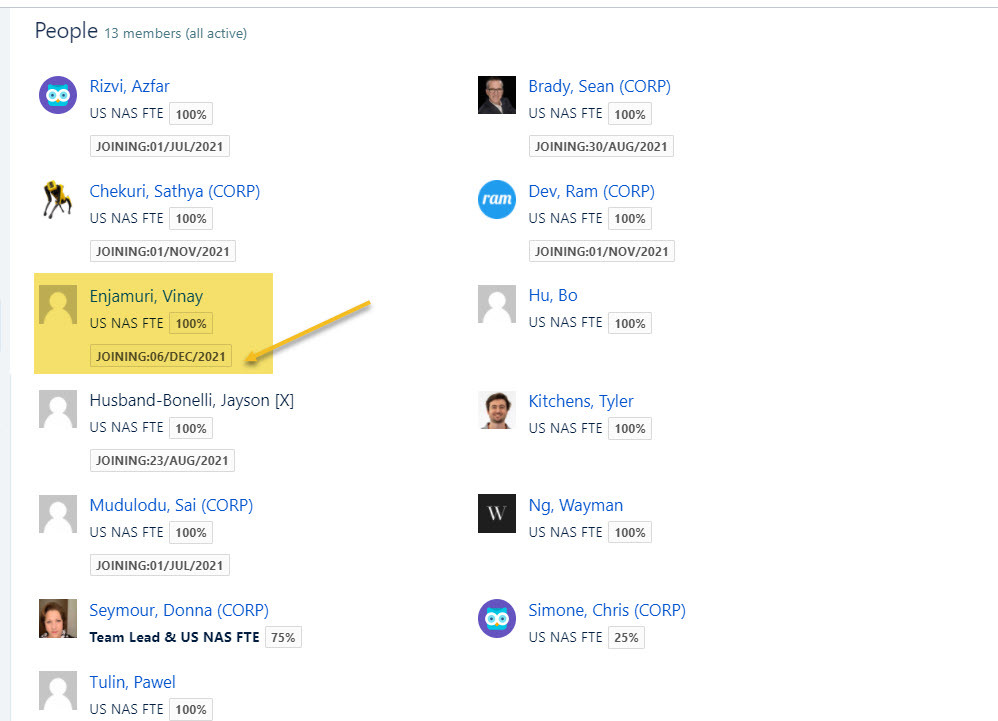Click Sean Brady's profile photo
Screen dimensions: 998x721
pos(497,95)
